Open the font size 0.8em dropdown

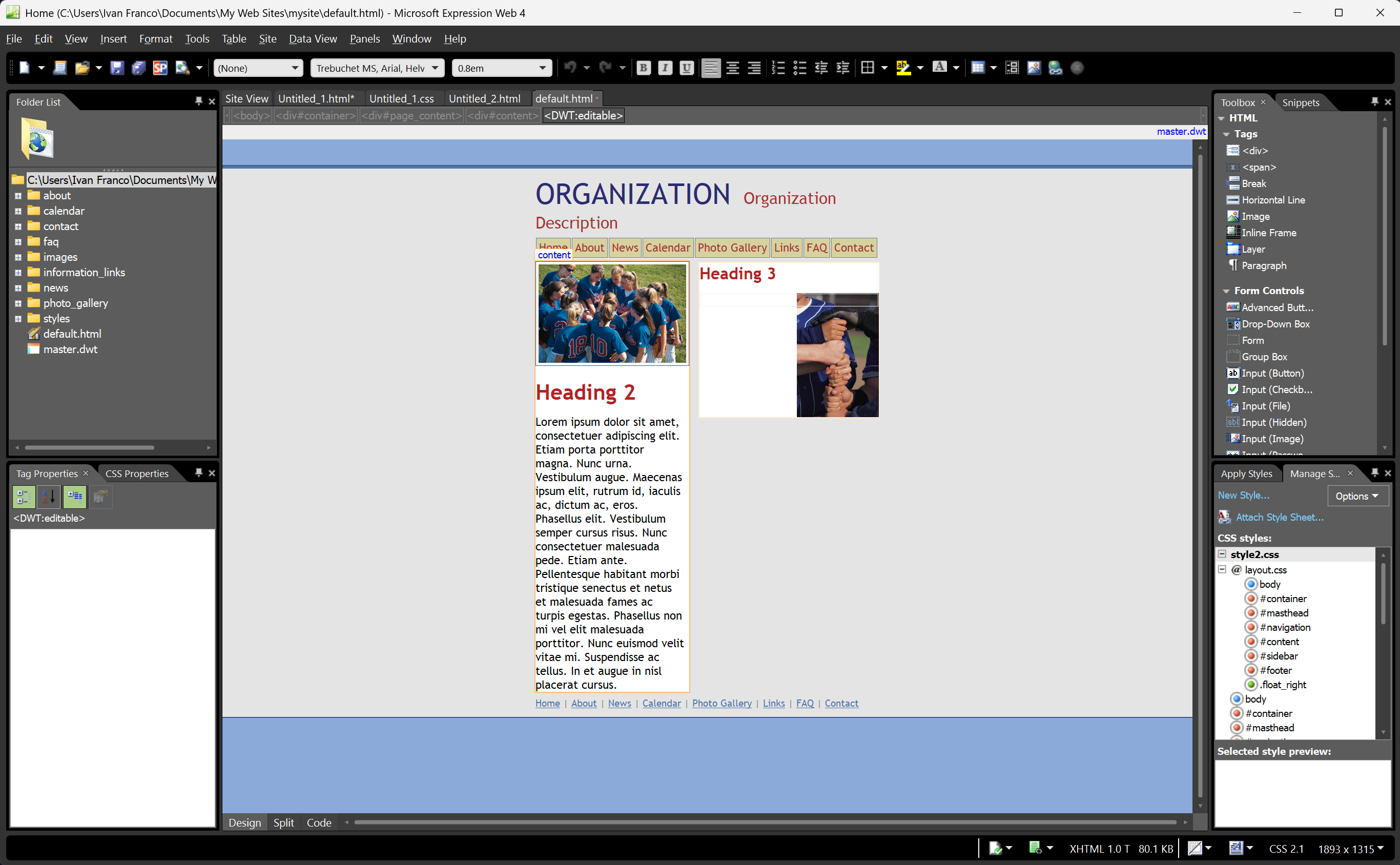click(542, 68)
